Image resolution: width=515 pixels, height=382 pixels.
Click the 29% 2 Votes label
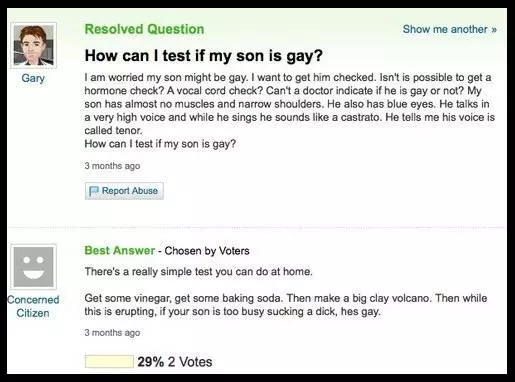coord(175,362)
